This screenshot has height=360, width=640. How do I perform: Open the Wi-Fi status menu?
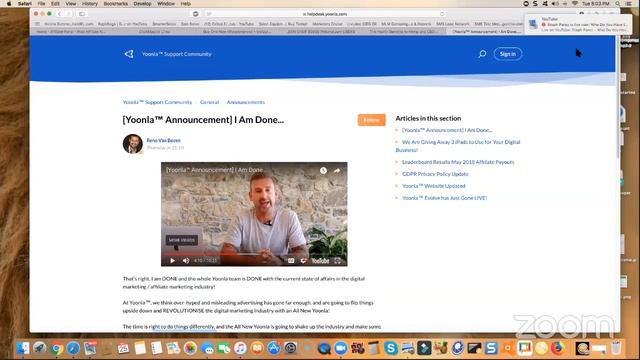575,4
